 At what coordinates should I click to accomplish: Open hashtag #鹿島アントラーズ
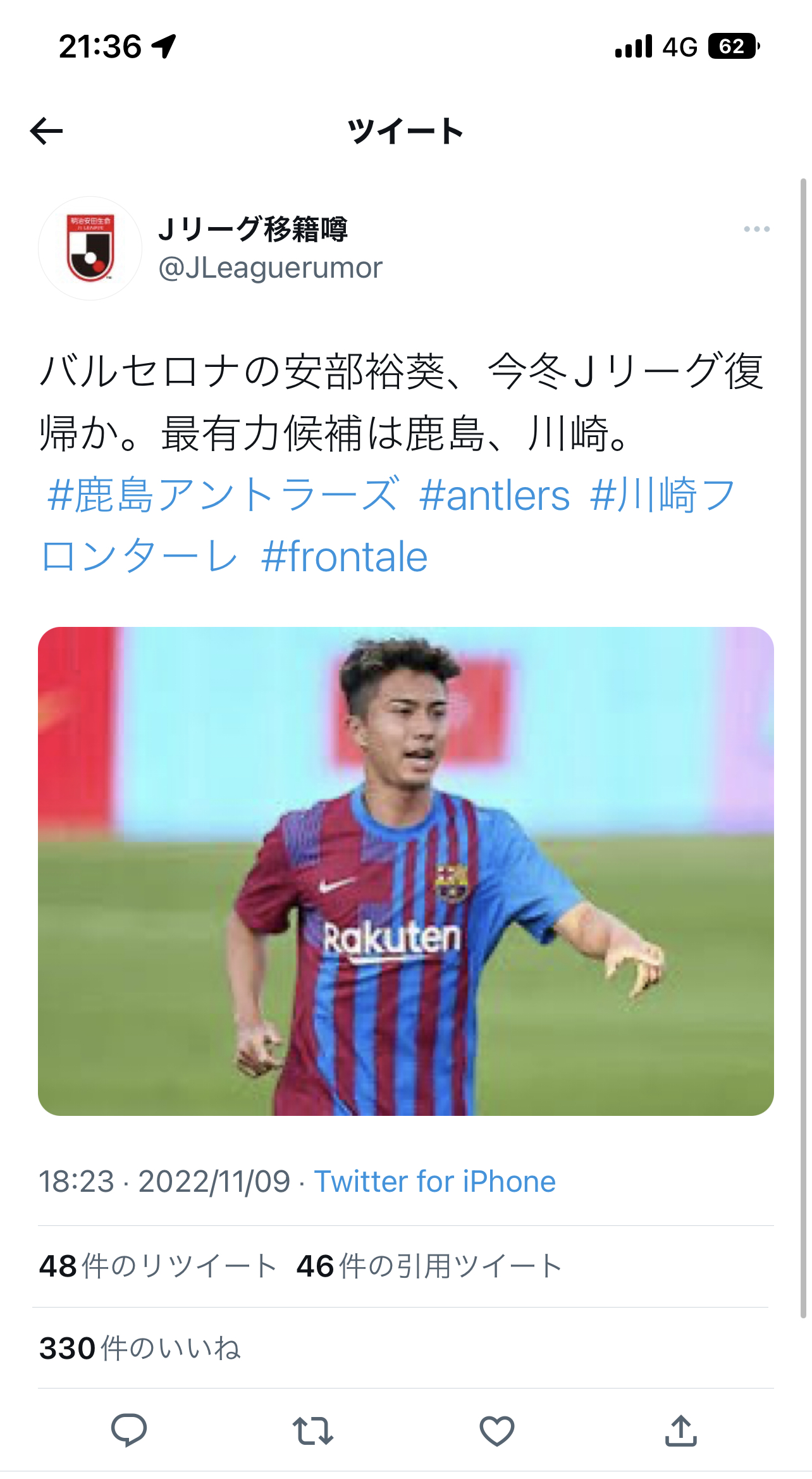[223, 495]
